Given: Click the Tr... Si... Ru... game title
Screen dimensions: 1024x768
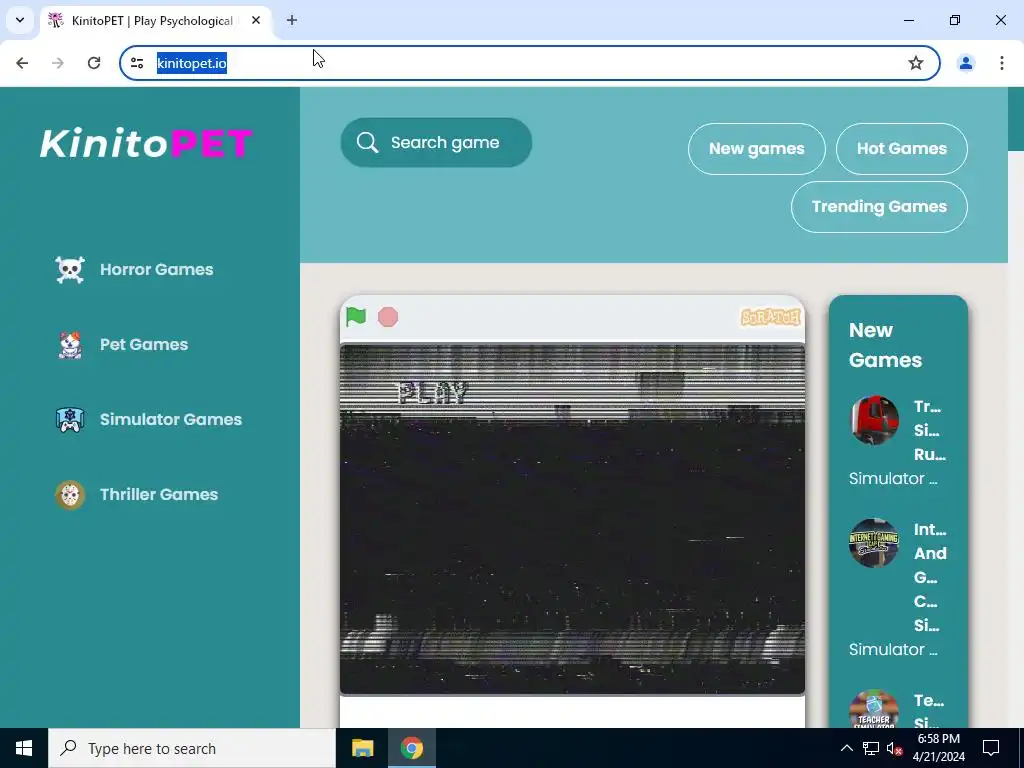Looking at the screenshot, I should (929, 430).
